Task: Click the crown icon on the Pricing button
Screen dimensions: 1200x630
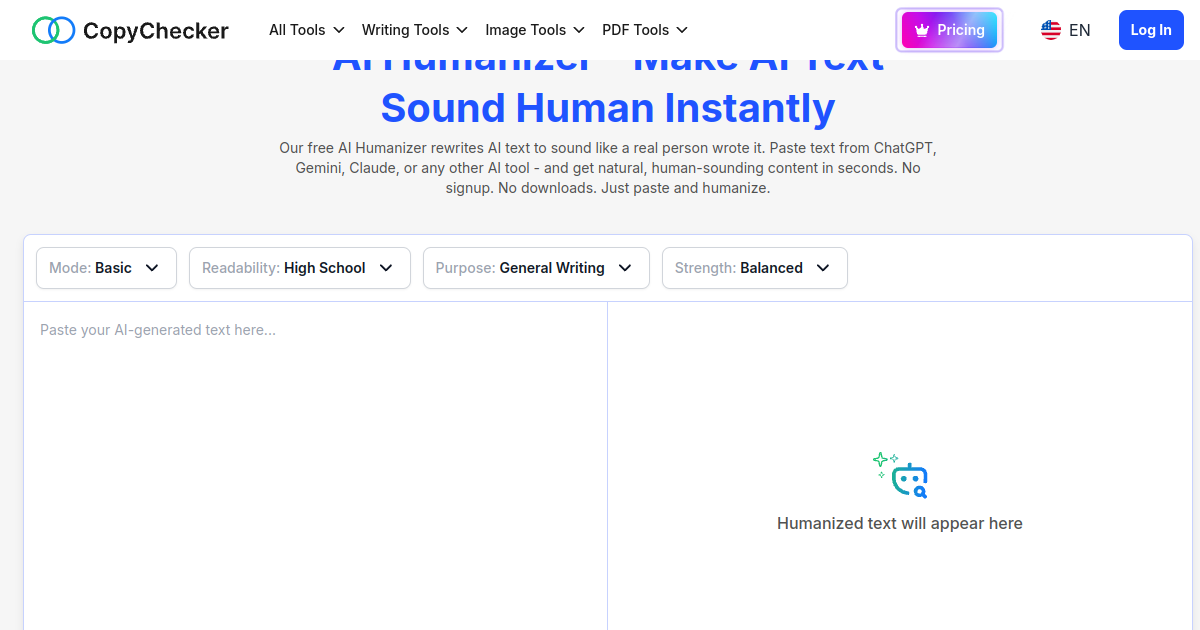Action: coord(922,30)
